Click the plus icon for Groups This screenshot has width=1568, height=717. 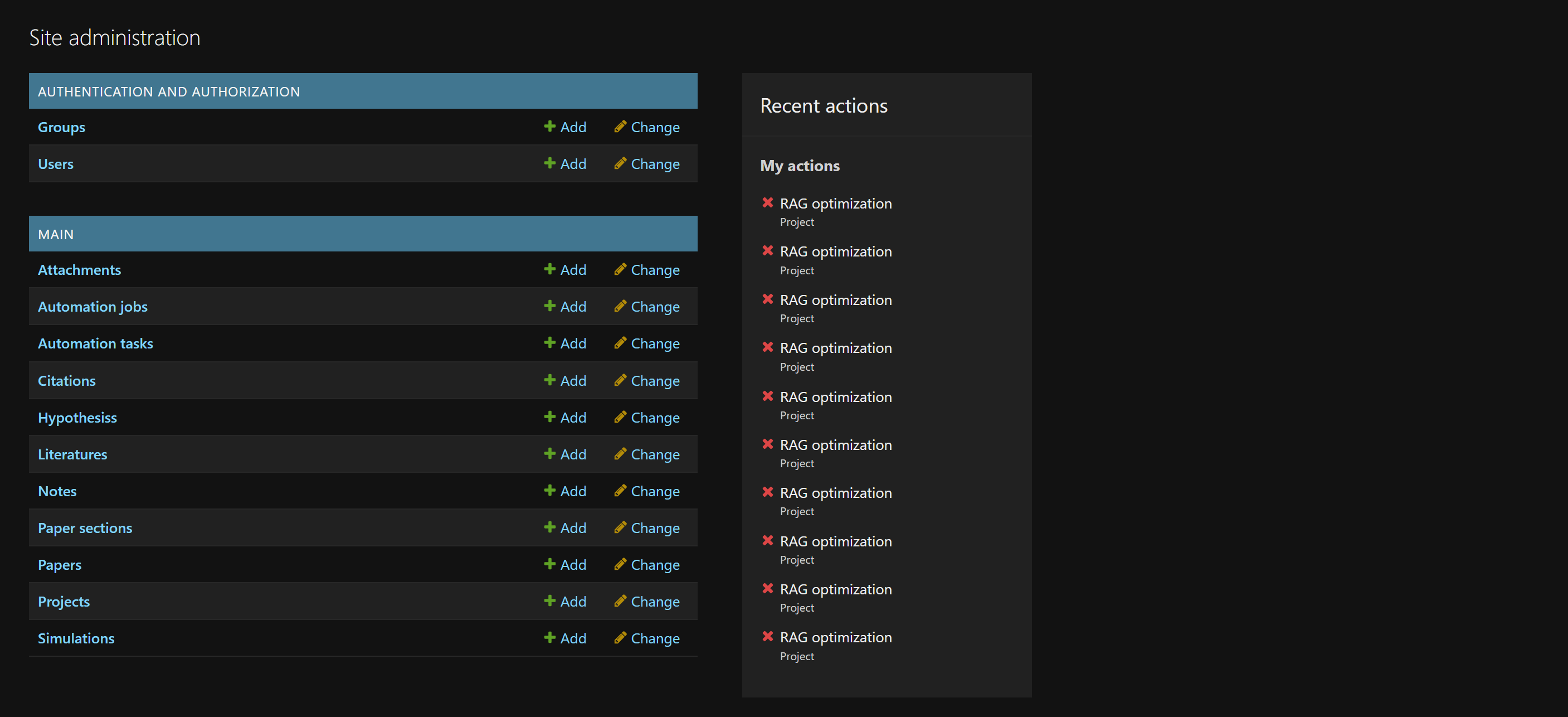click(549, 126)
